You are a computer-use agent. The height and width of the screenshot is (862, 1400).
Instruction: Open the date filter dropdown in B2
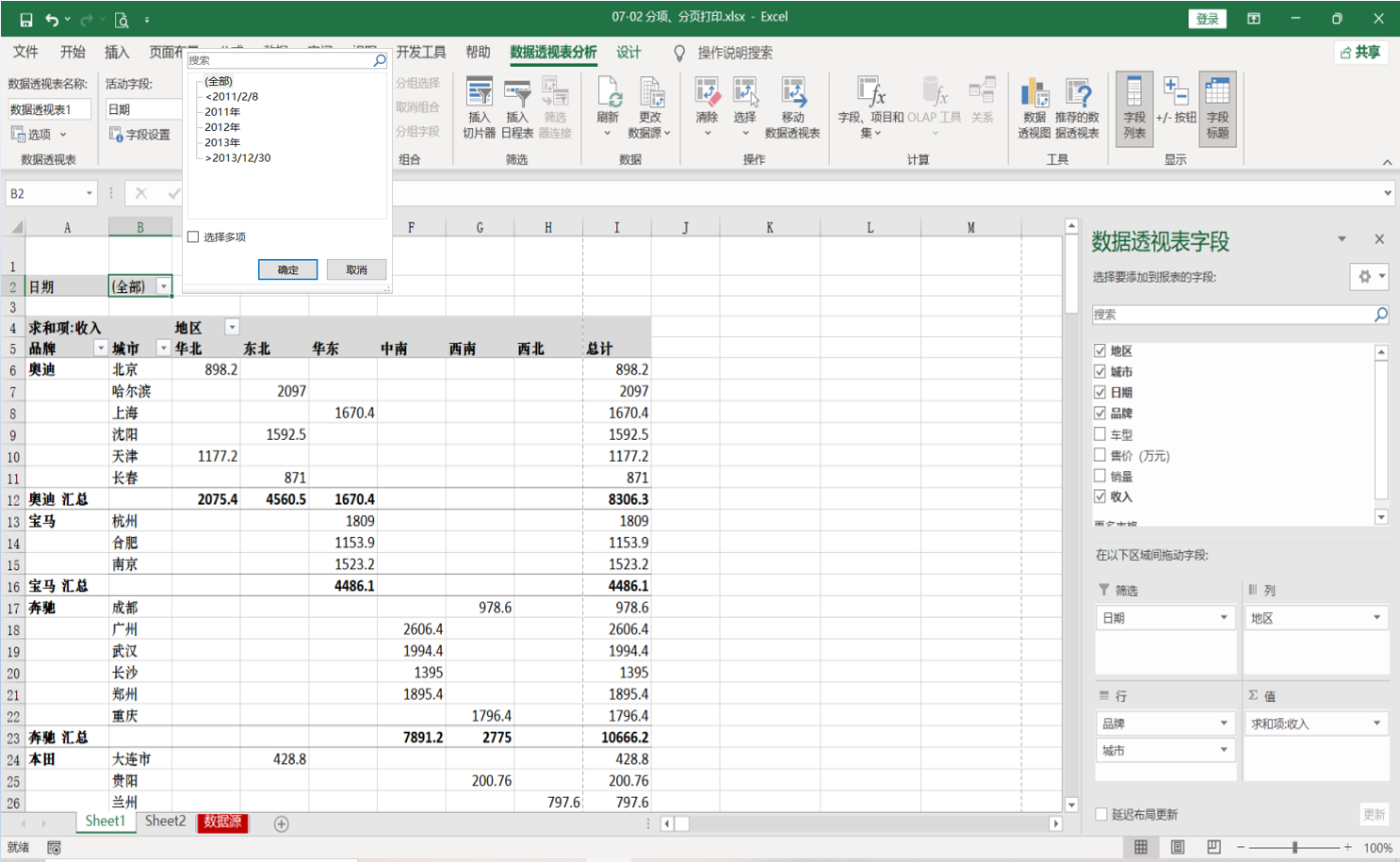[163, 286]
